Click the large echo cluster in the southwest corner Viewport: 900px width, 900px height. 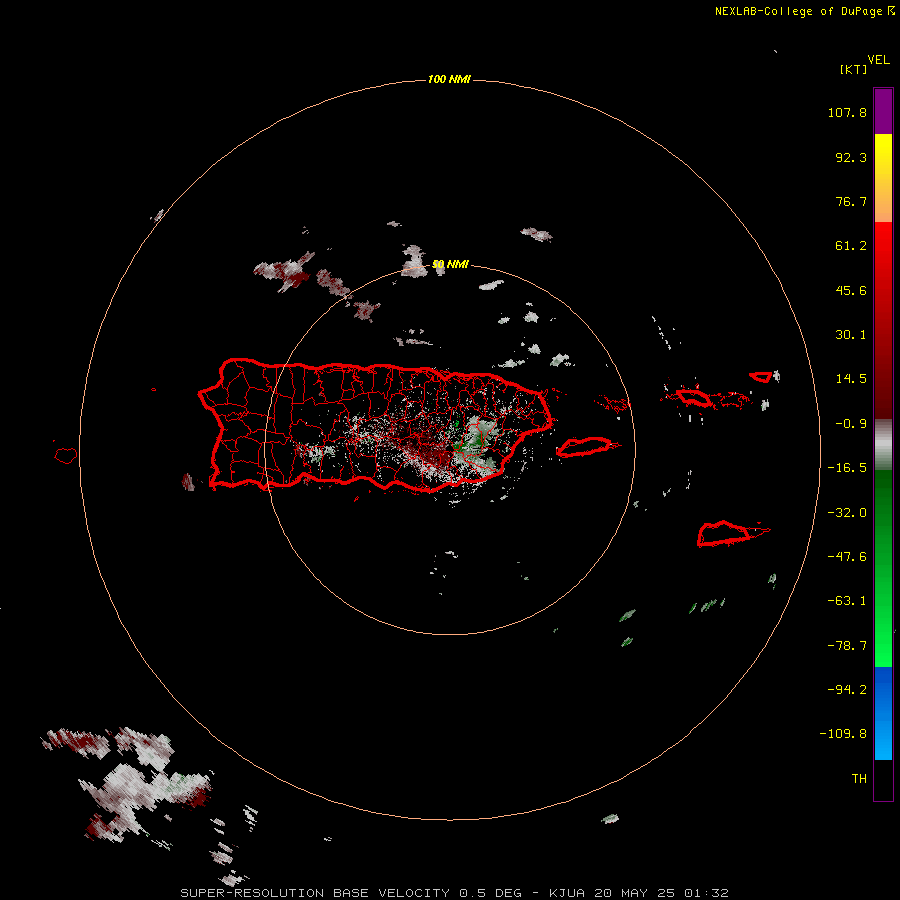point(129,783)
